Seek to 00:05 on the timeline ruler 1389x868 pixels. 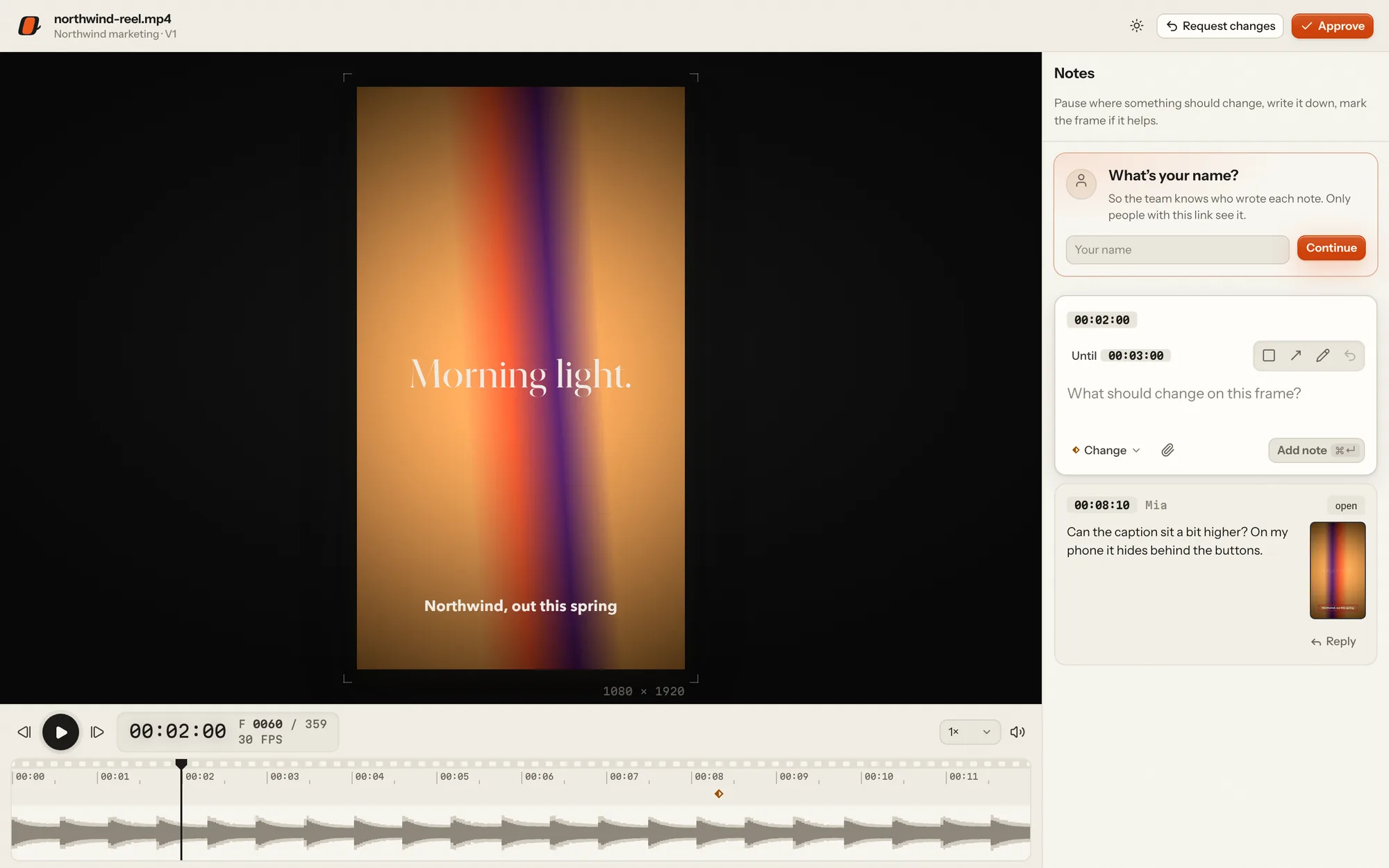coord(454,776)
